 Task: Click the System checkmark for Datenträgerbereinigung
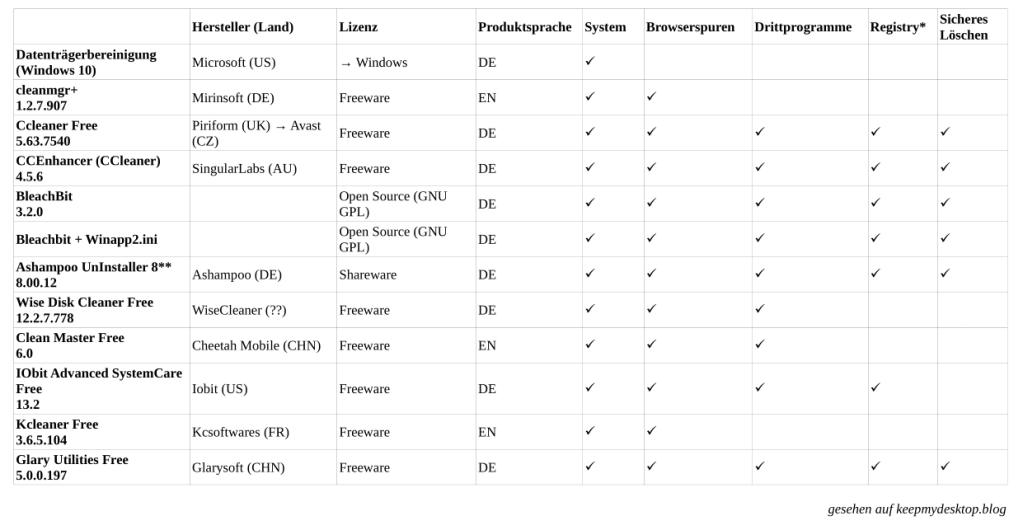tap(590, 62)
